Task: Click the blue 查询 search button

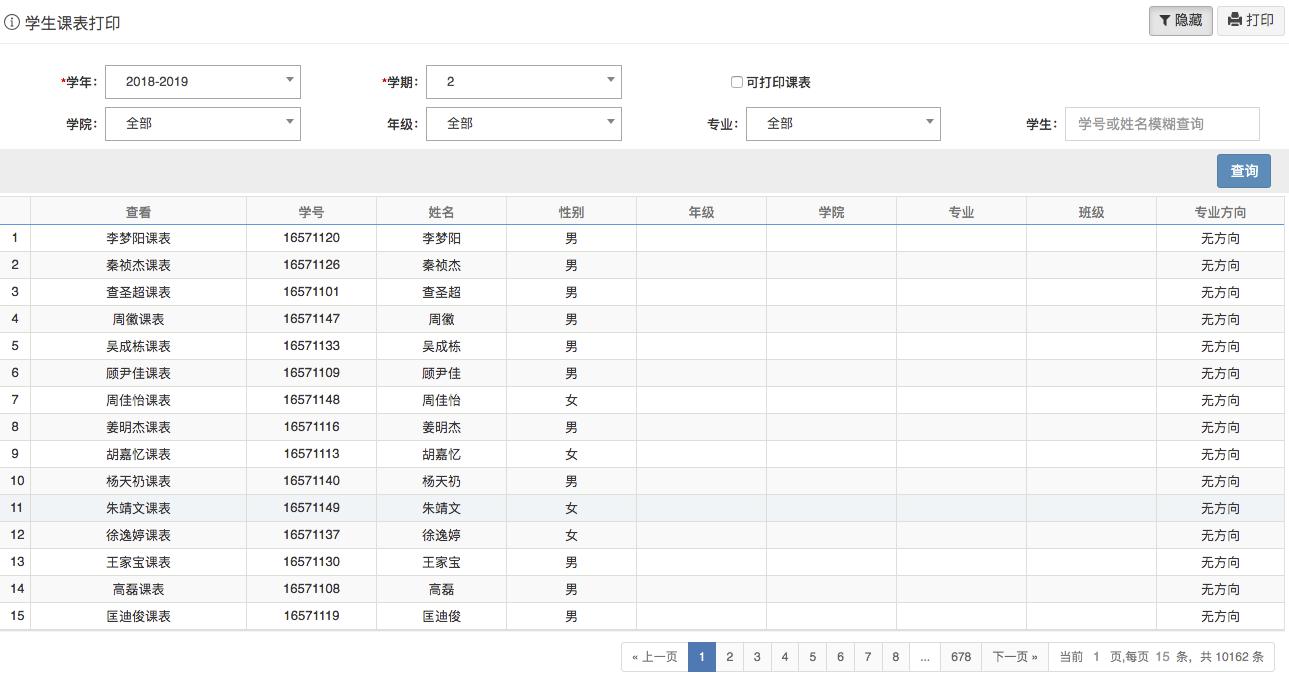Action: (1243, 170)
